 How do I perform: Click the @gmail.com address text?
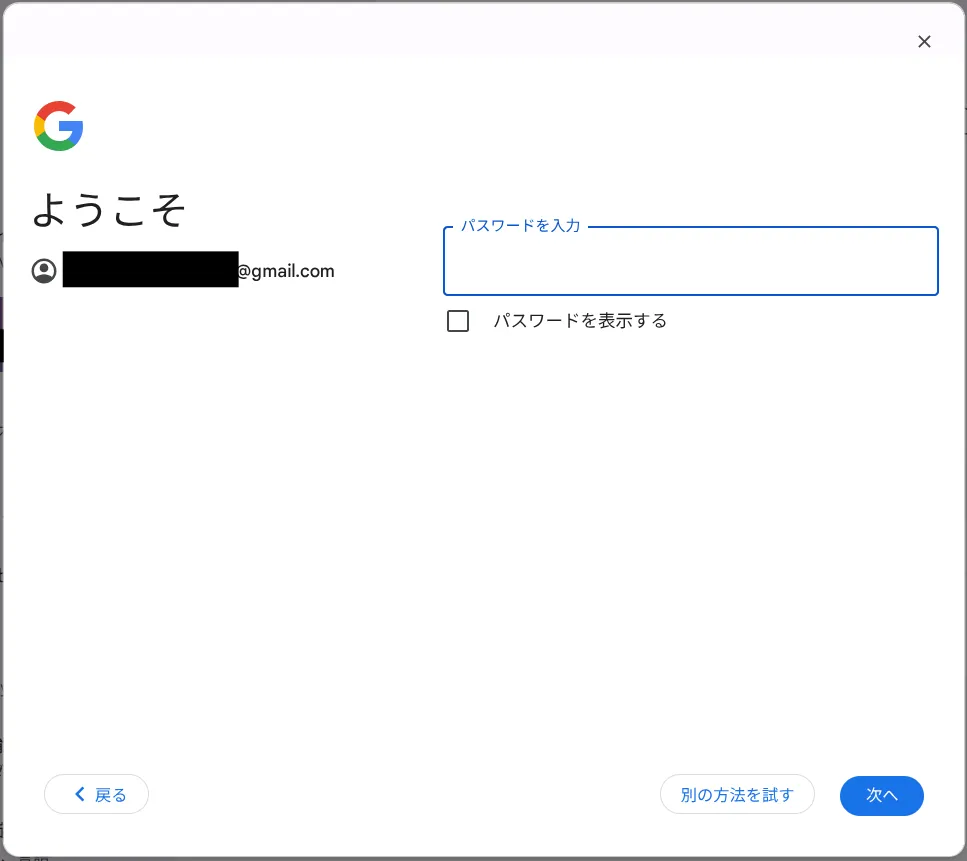[x=286, y=271]
